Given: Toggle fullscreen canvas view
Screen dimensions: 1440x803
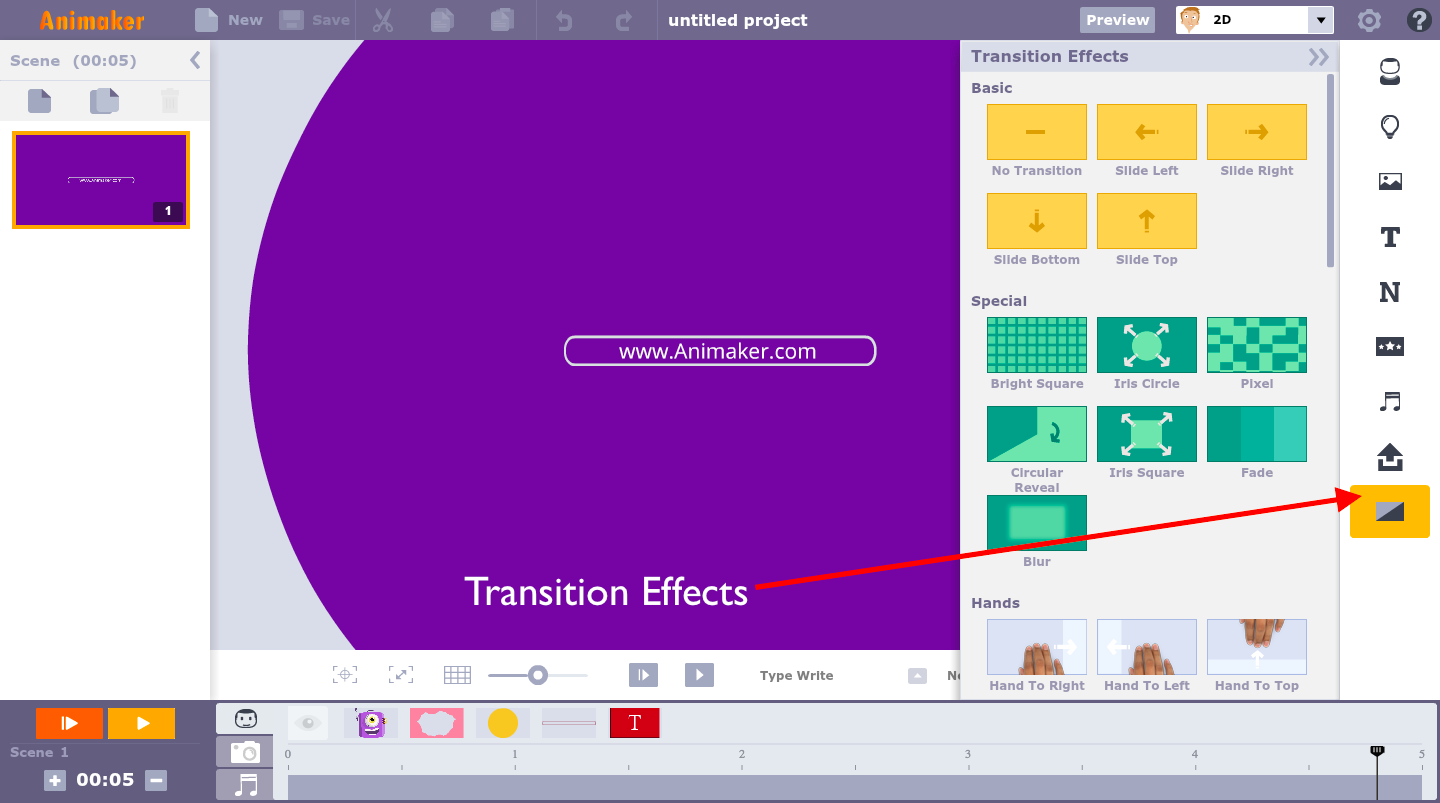Looking at the screenshot, I should click(x=401, y=675).
